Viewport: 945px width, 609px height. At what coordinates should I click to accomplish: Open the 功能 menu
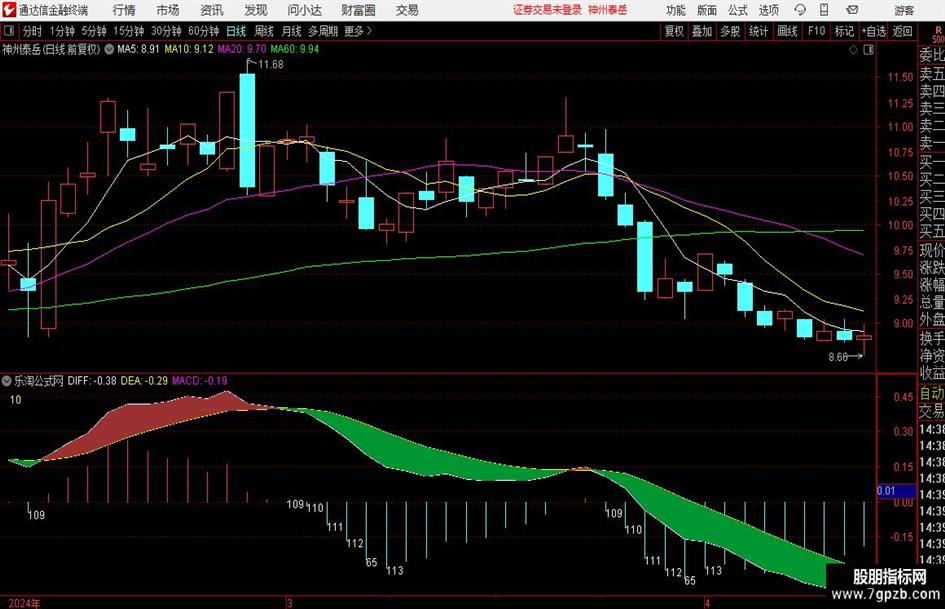[676, 10]
